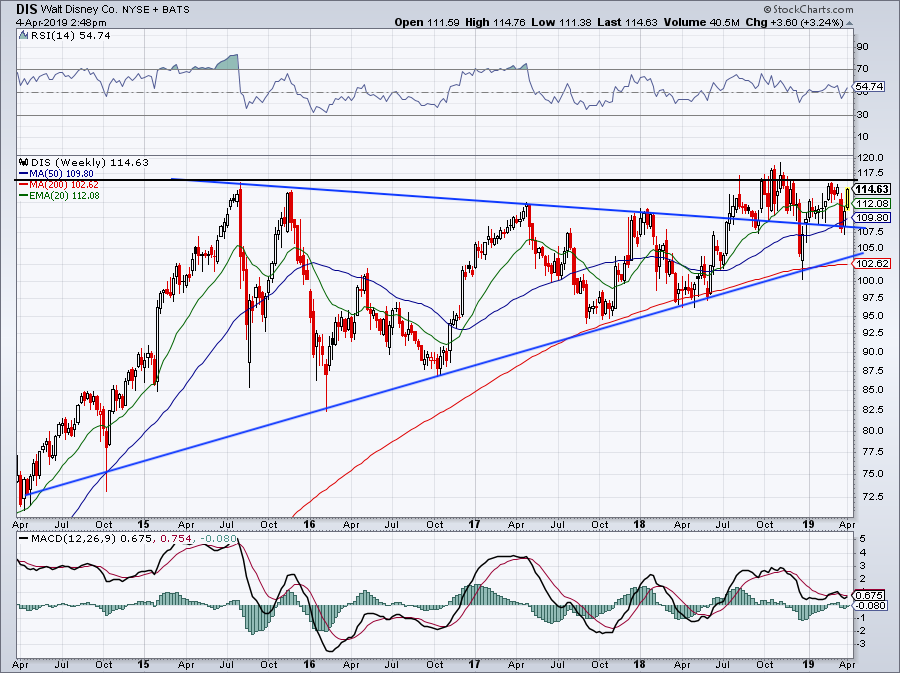The image size is (900, 673).
Task: Click the 'MA(200) 102.62' legend label
Action: [x=64, y=185]
